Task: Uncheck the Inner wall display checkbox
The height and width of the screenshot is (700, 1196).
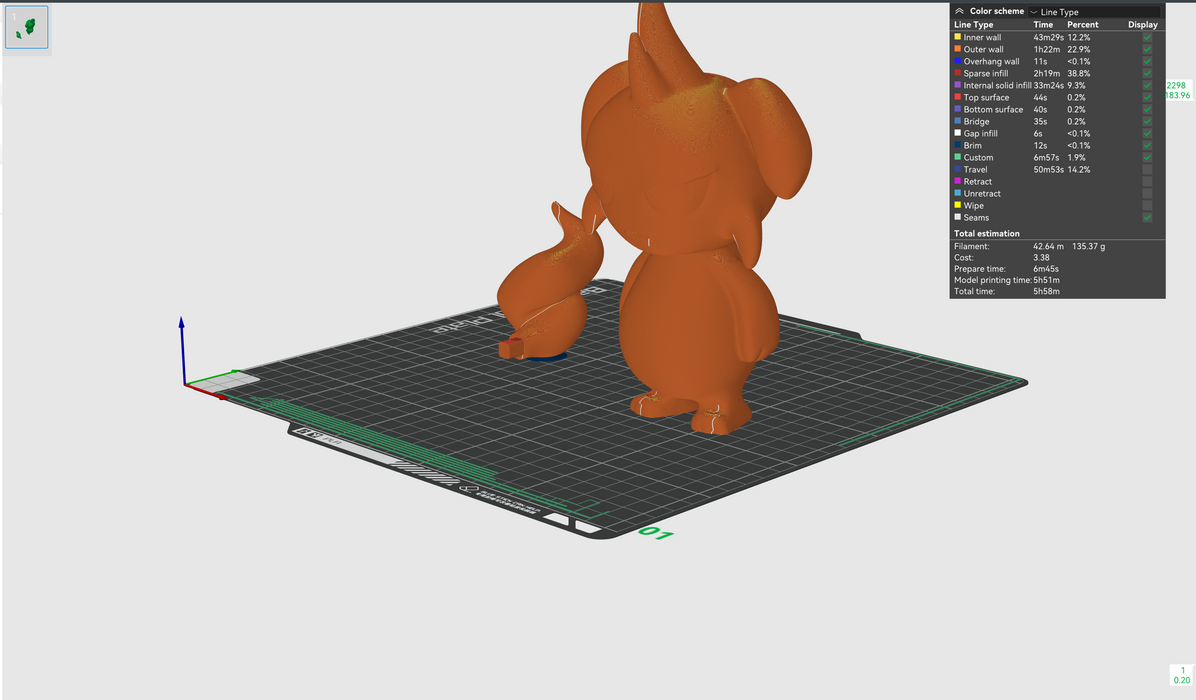Action: pos(1147,37)
